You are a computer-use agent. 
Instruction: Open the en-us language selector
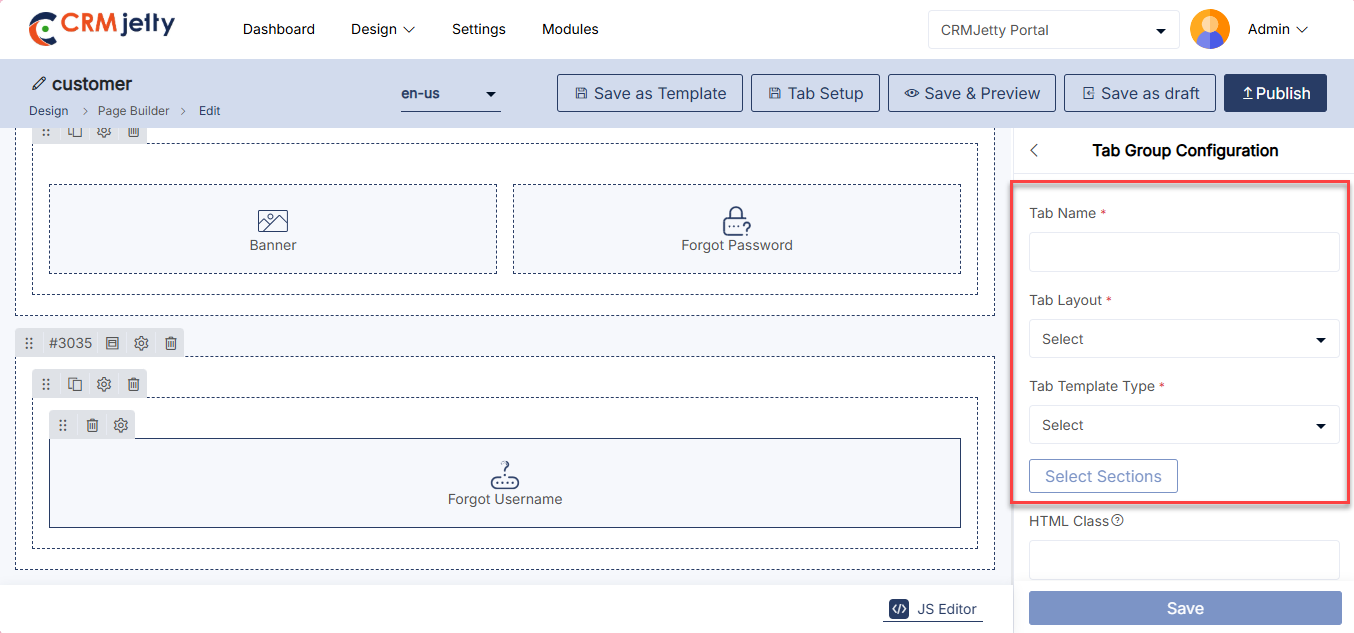pyautogui.click(x=450, y=94)
